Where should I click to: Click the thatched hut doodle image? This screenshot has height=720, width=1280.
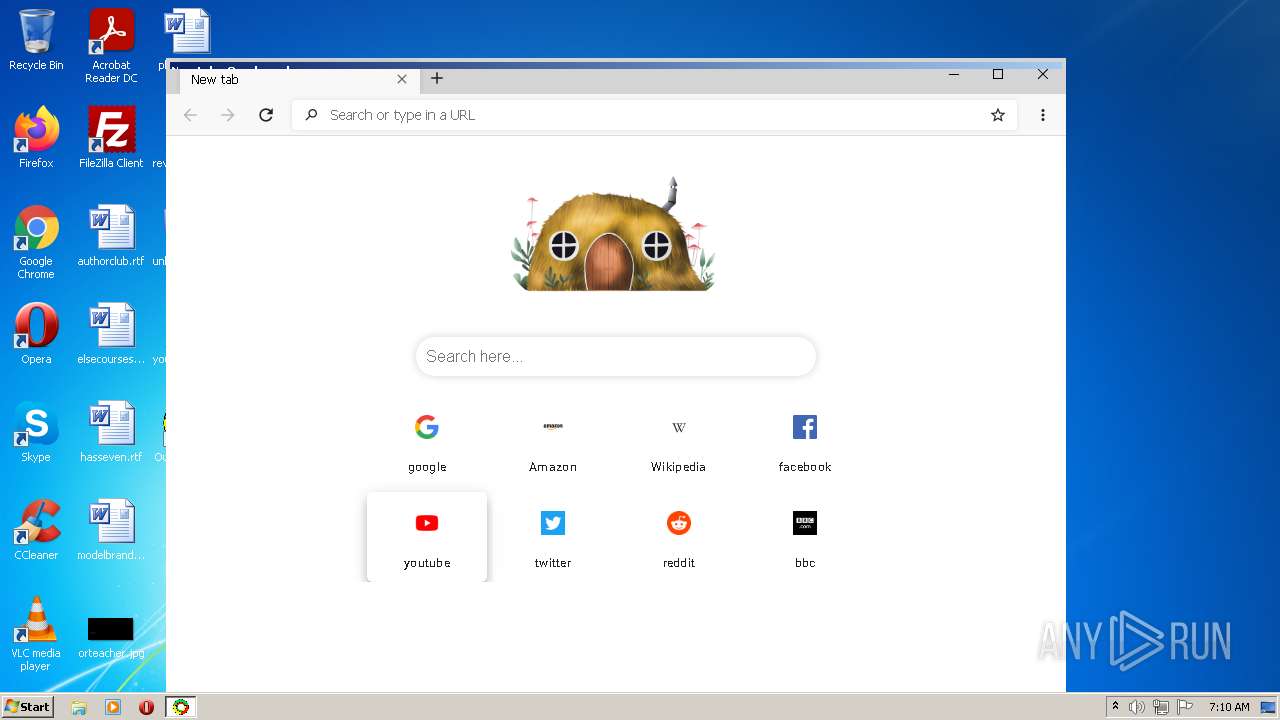coord(613,235)
